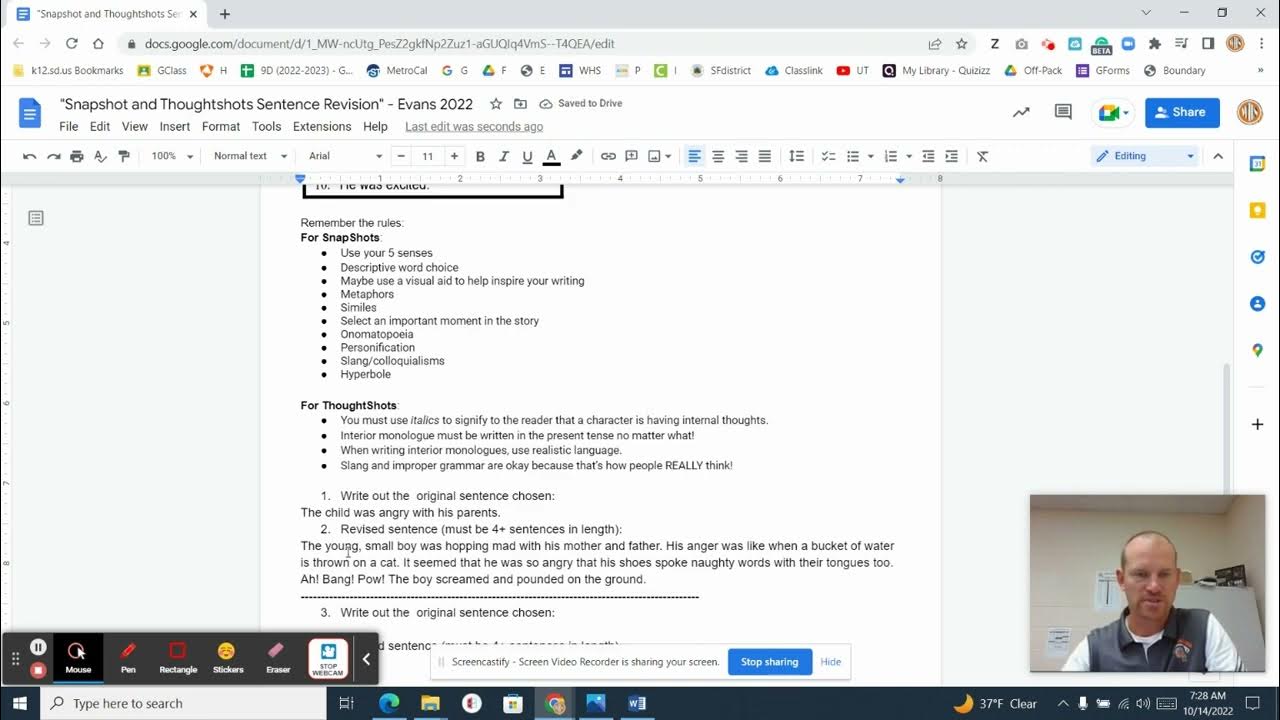Open Google Keep side panel
The image size is (1280, 720).
(1258, 210)
